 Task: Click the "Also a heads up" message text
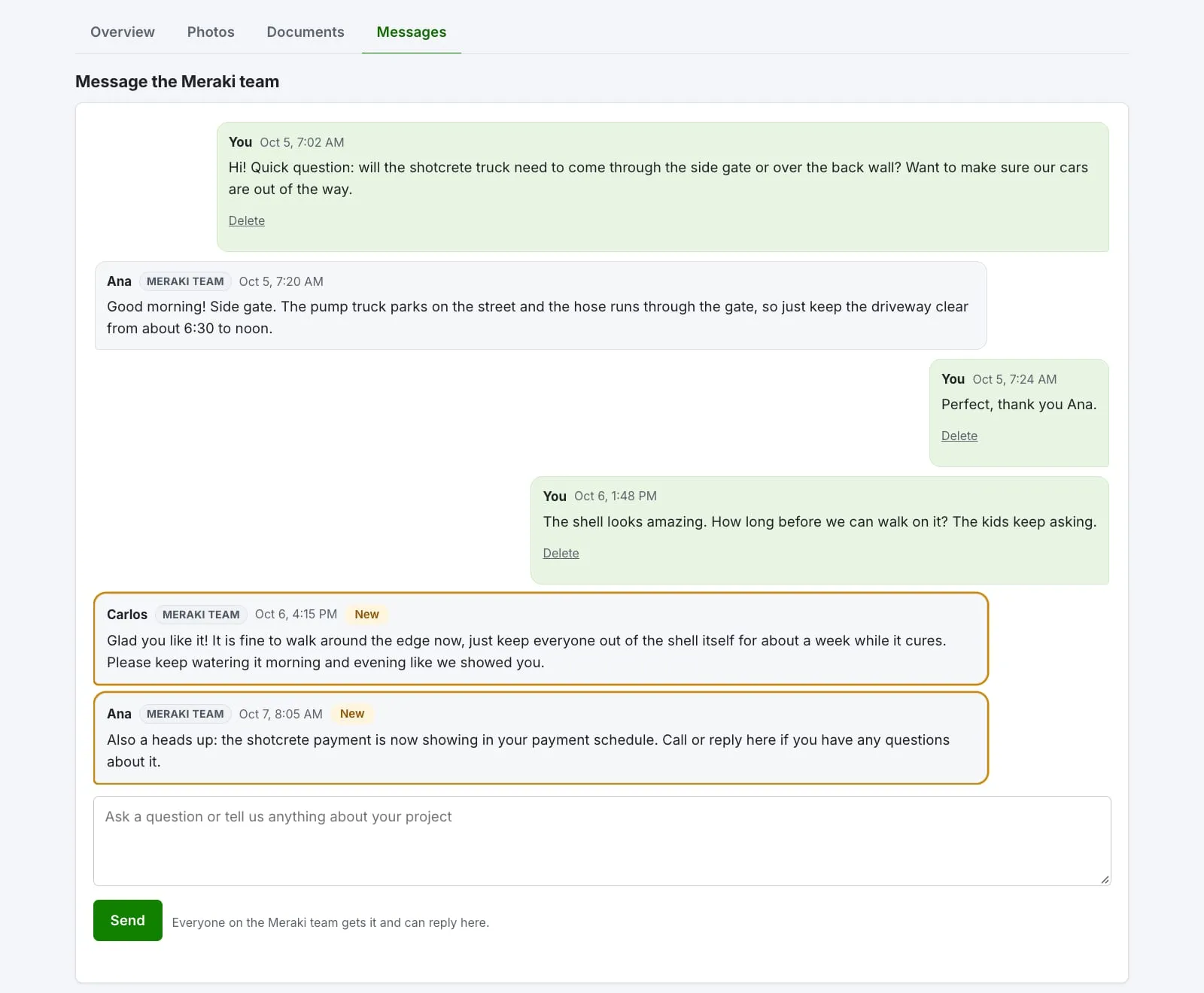528,751
